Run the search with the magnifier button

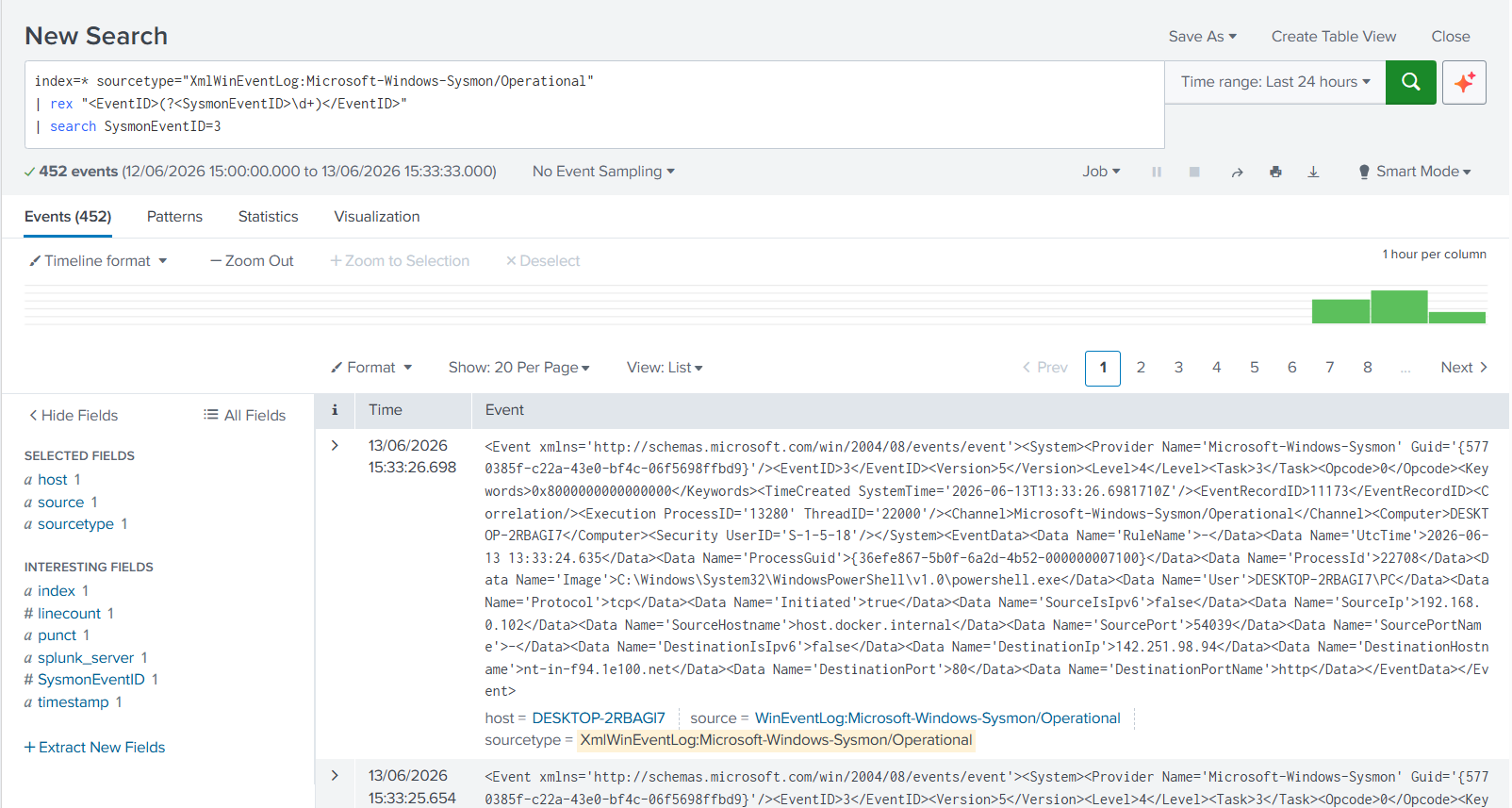(1410, 82)
